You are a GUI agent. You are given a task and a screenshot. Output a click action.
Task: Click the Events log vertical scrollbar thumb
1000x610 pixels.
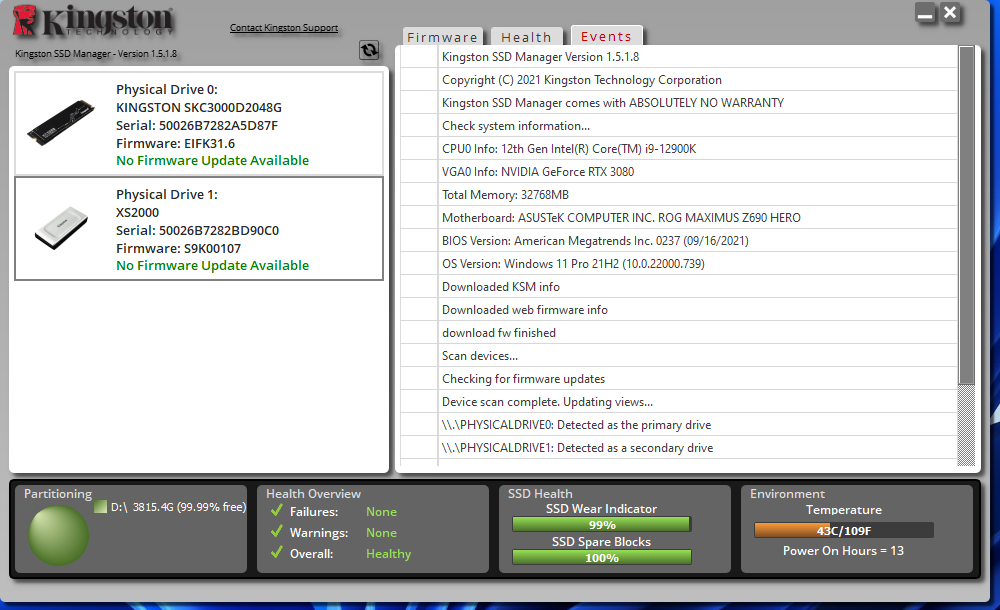[x=967, y=215]
